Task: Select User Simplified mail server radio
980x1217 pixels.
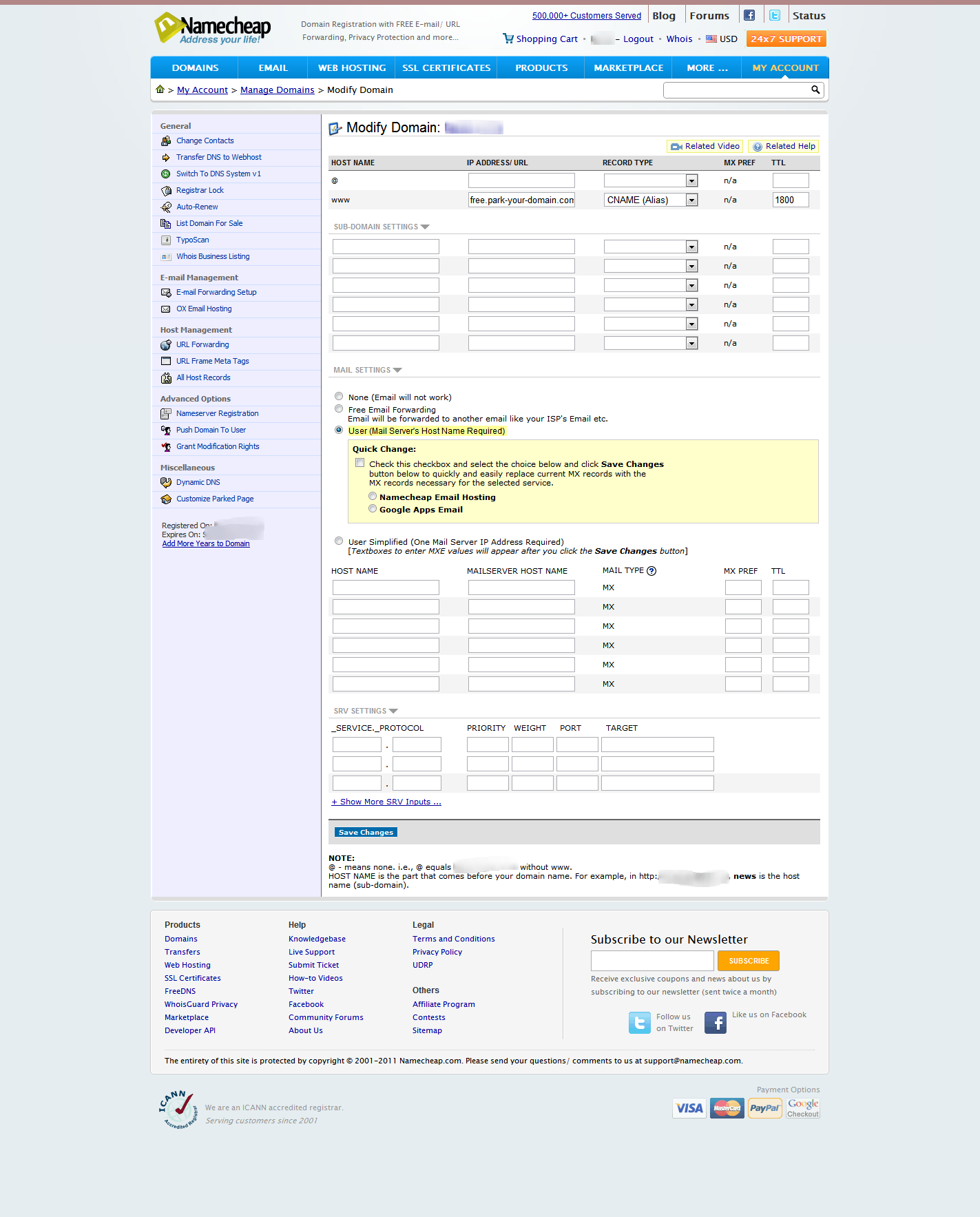Action: tap(339, 541)
